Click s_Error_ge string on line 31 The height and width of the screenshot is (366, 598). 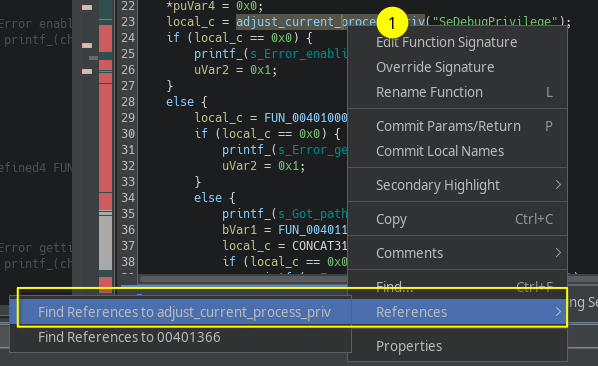312,150
